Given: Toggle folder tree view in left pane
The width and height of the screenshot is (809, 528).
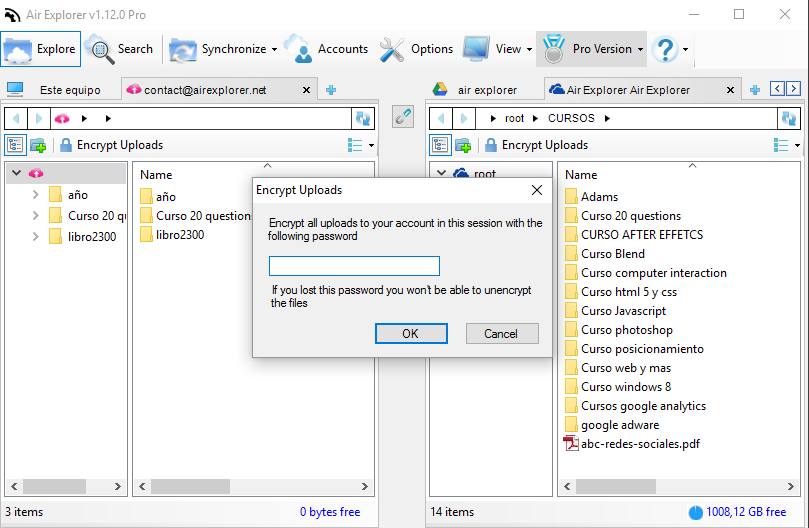Looking at the screenshot, I should [x=15, y=145].
